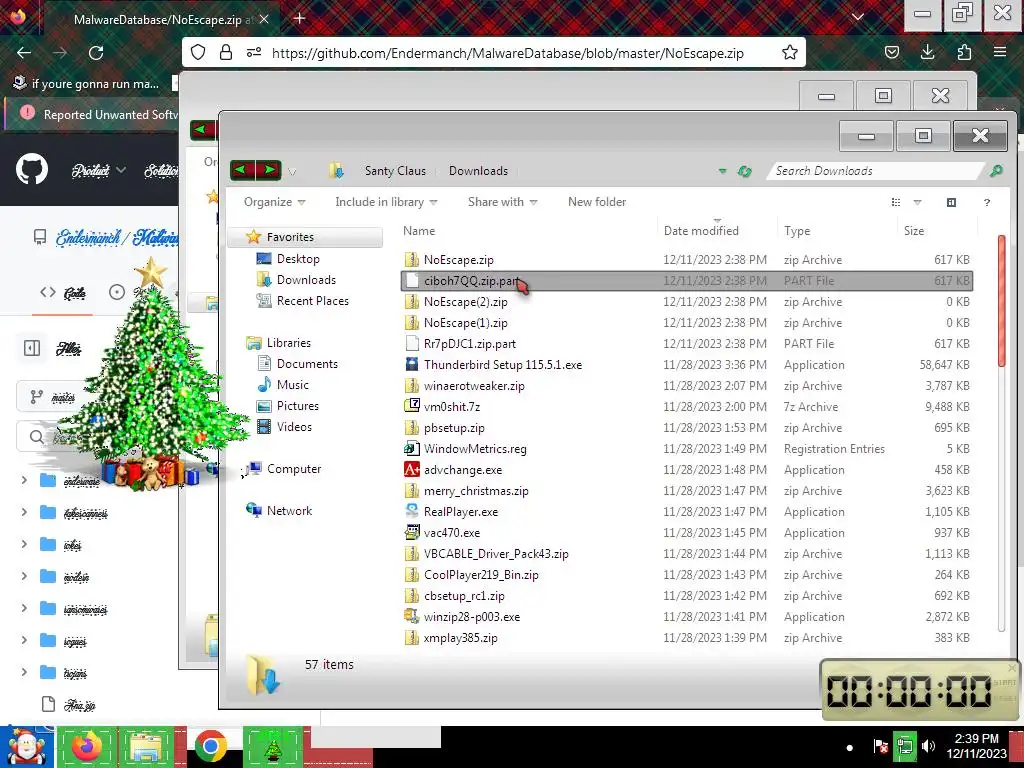1024x768 pixels.
Task: Select the Rr7pDJC1.zip.part file
Action: 686,344
